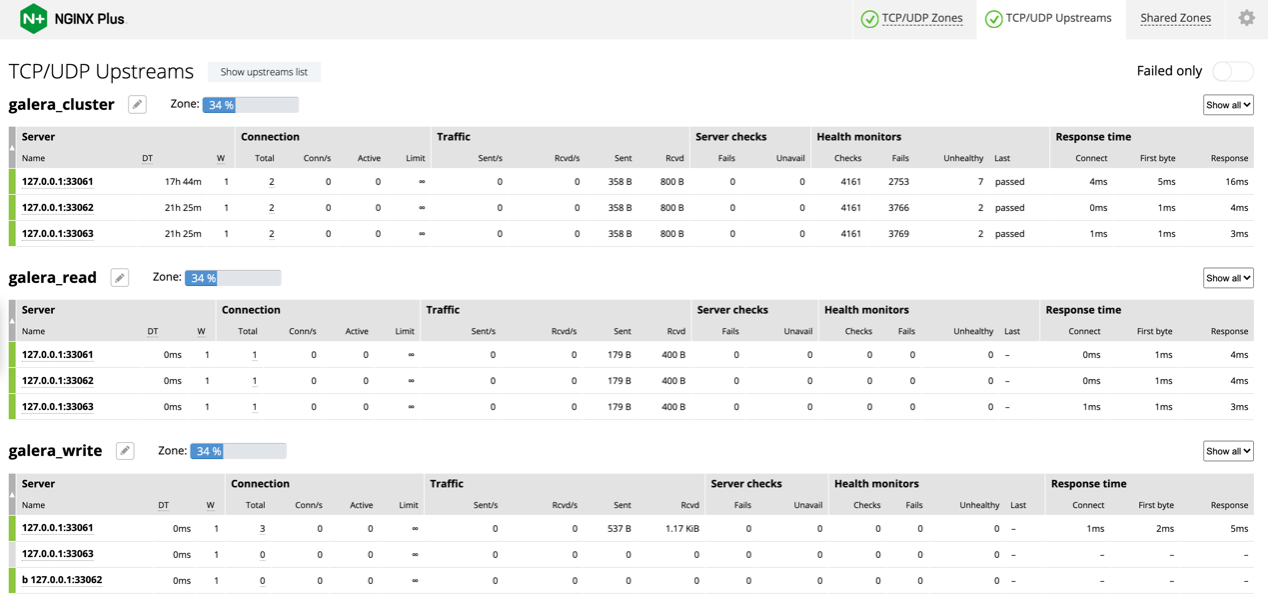Edit galera_write upstream with pencil icon
The height and width of the screenshot is (614, 1271).
tap(125, 451)
